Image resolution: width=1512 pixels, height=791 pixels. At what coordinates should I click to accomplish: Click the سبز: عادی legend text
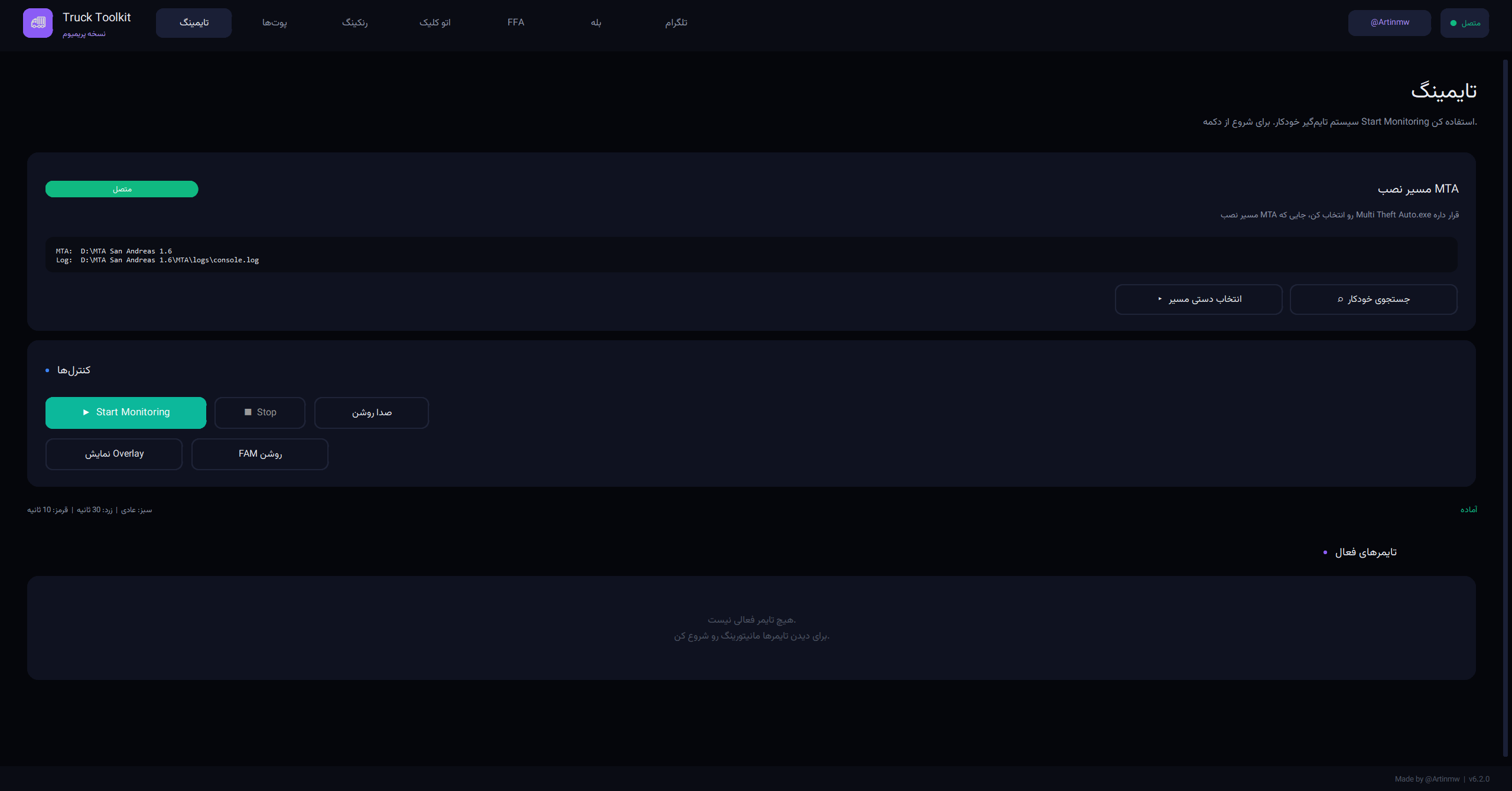click(x=136, y=510)
